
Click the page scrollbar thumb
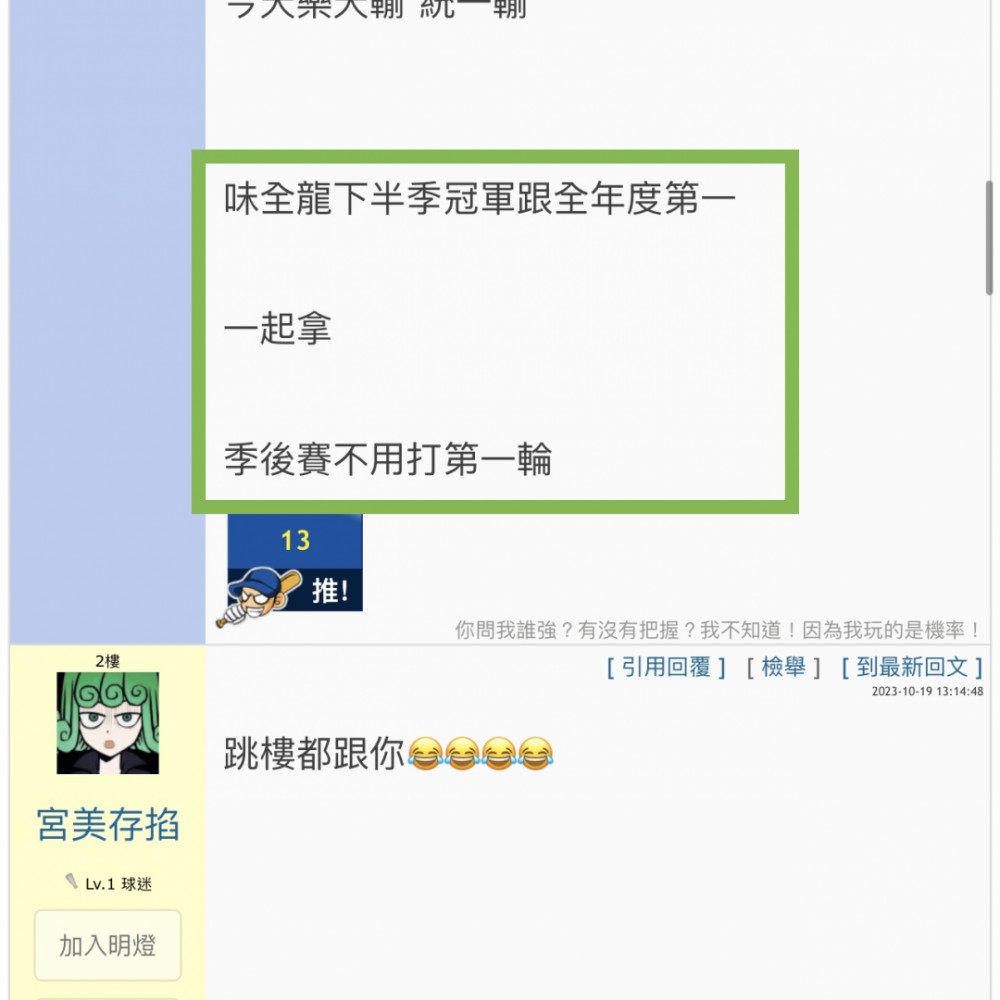pos(989,237)
